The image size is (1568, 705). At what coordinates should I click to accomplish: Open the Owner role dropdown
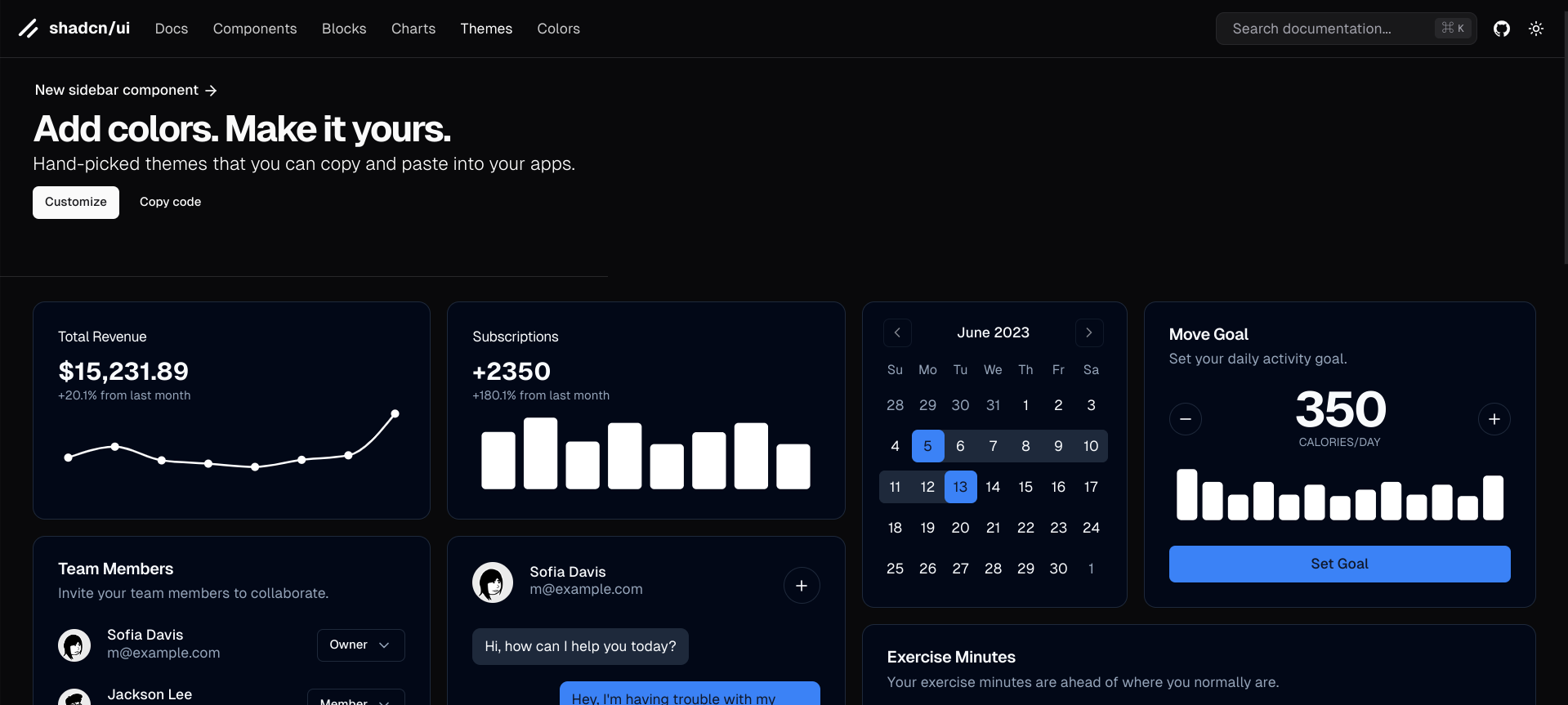tap(360, 645)
